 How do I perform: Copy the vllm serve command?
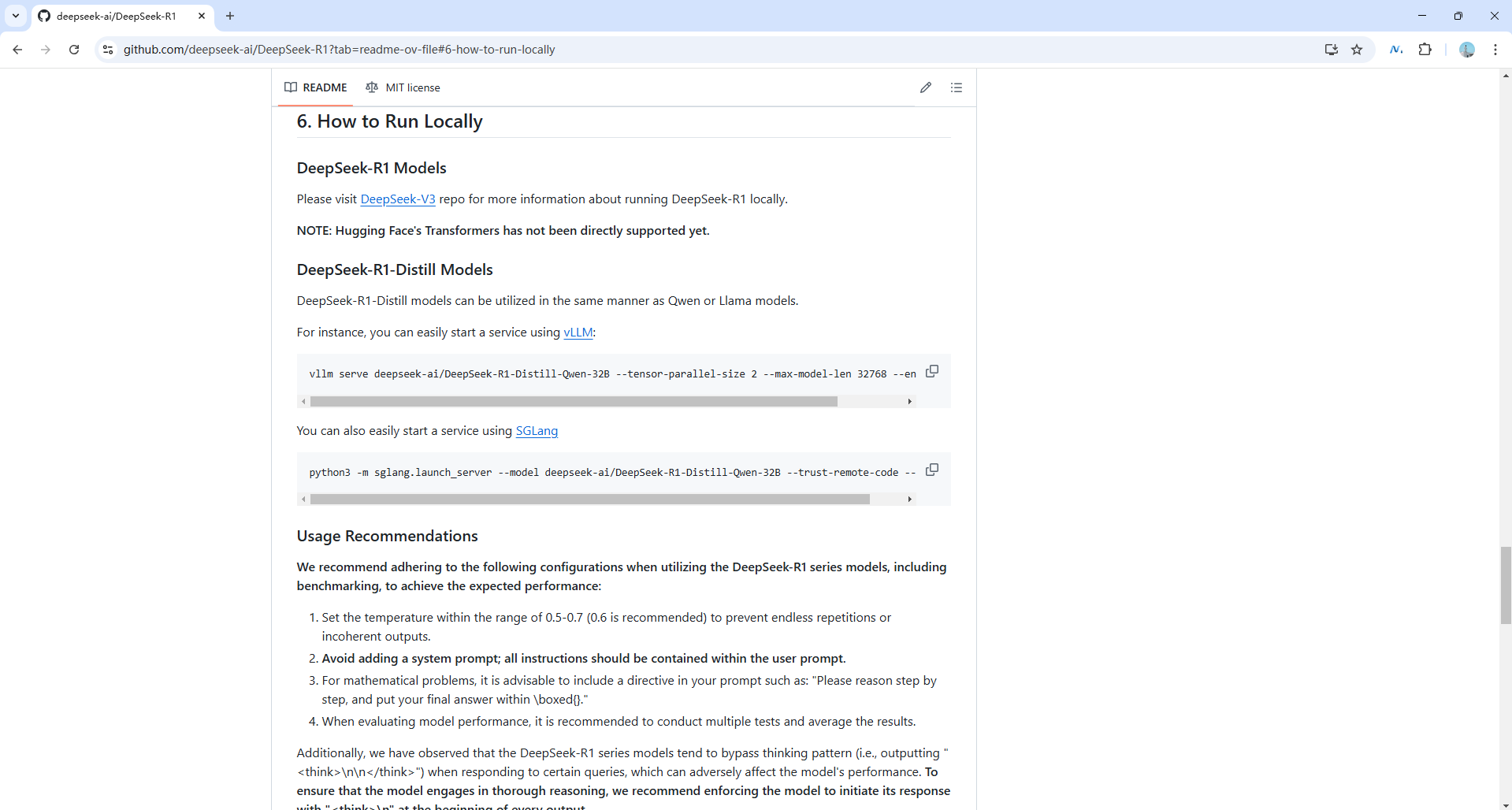[x=932, y=371]
